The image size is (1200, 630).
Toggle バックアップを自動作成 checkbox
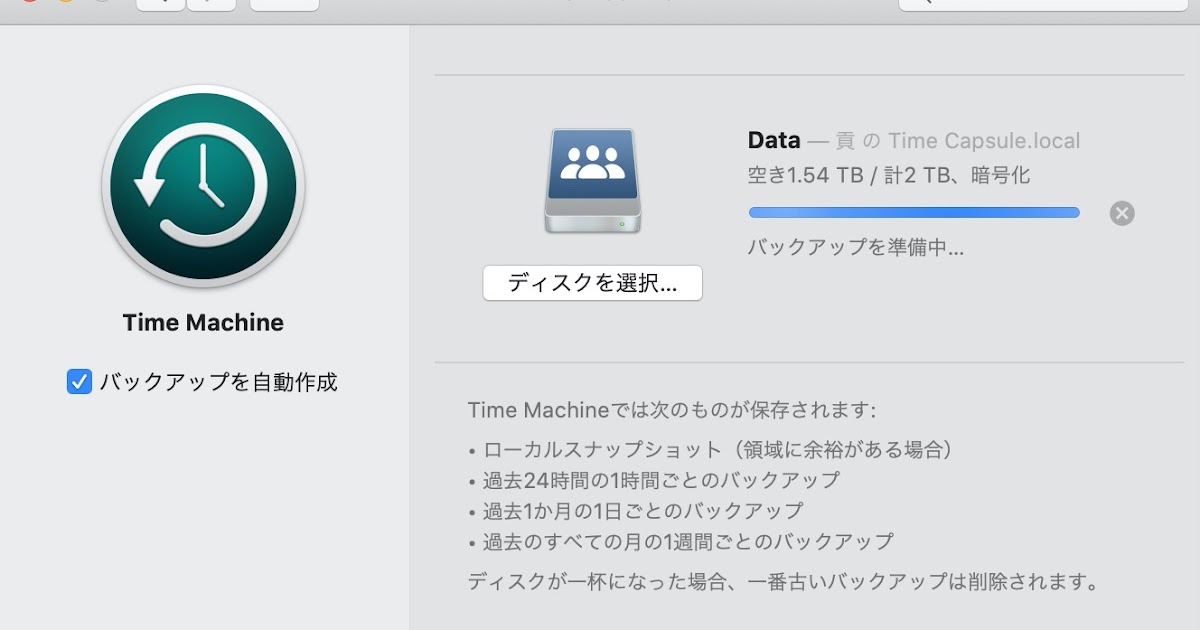click(x=79, y=381)
